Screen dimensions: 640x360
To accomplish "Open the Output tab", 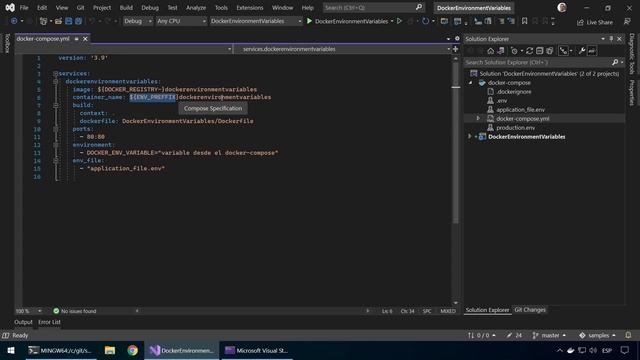I will [23, 322].
